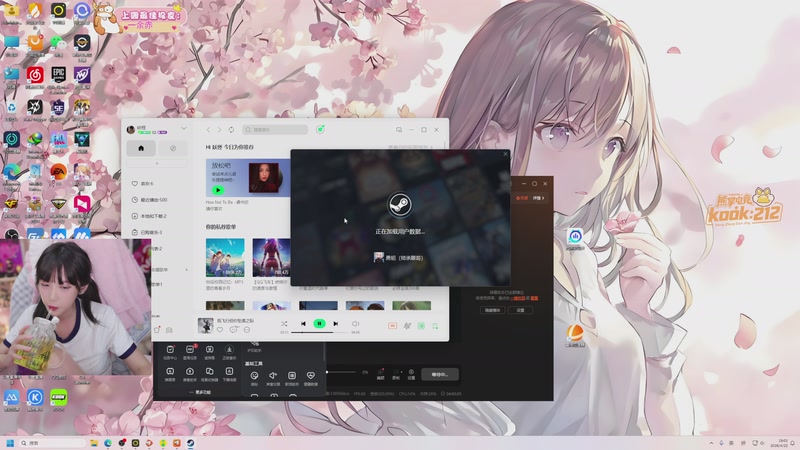Click the music player search field
Screen dimensions: 800x450
point(275,130)
